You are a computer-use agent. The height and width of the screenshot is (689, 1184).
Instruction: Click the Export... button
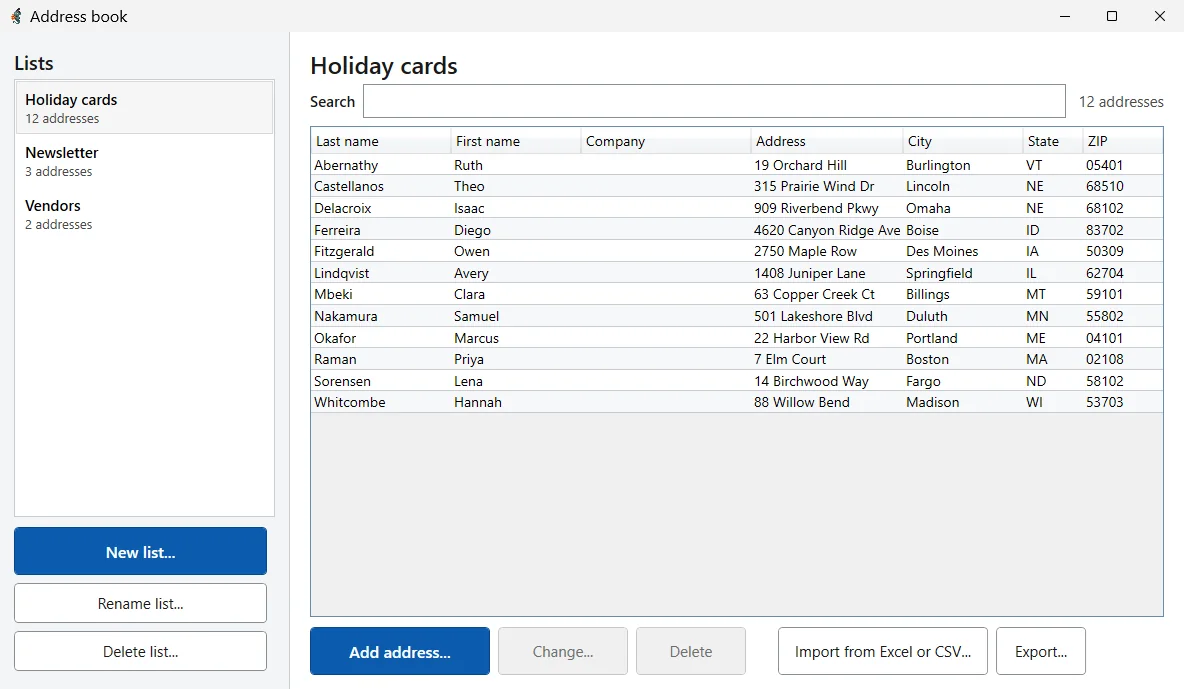[x=1041, y=651]
